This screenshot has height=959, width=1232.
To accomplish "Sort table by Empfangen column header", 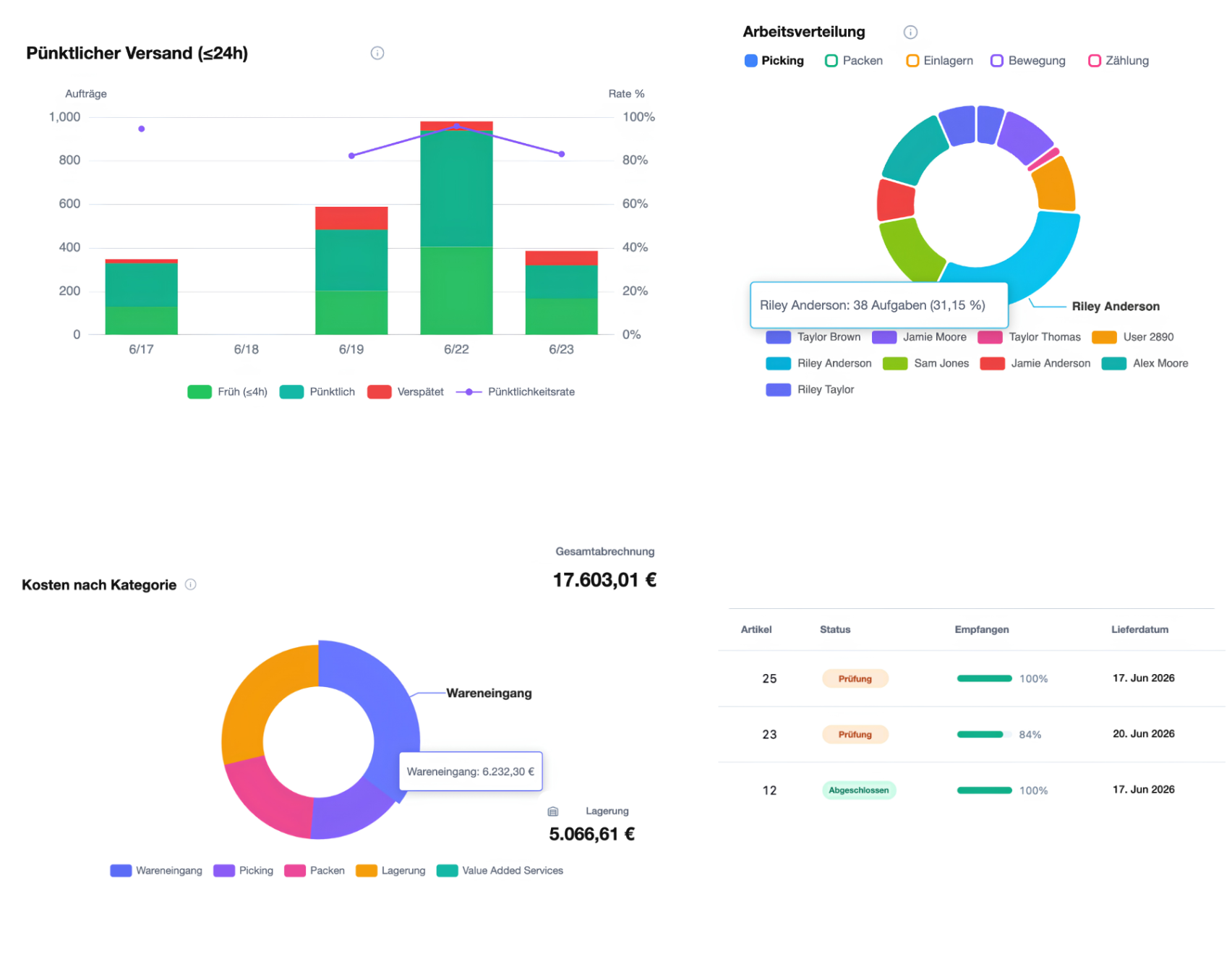I will click(982, 630).
